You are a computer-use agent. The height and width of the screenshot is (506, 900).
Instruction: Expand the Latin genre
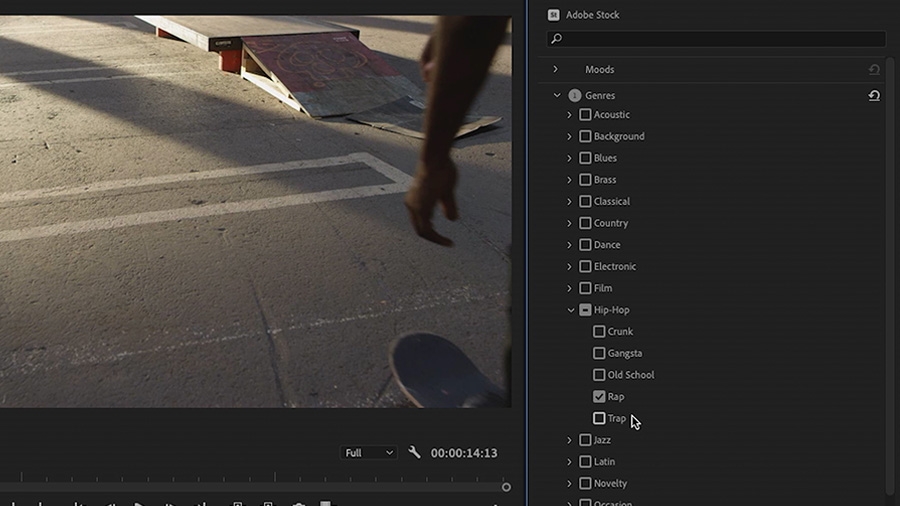569,462
